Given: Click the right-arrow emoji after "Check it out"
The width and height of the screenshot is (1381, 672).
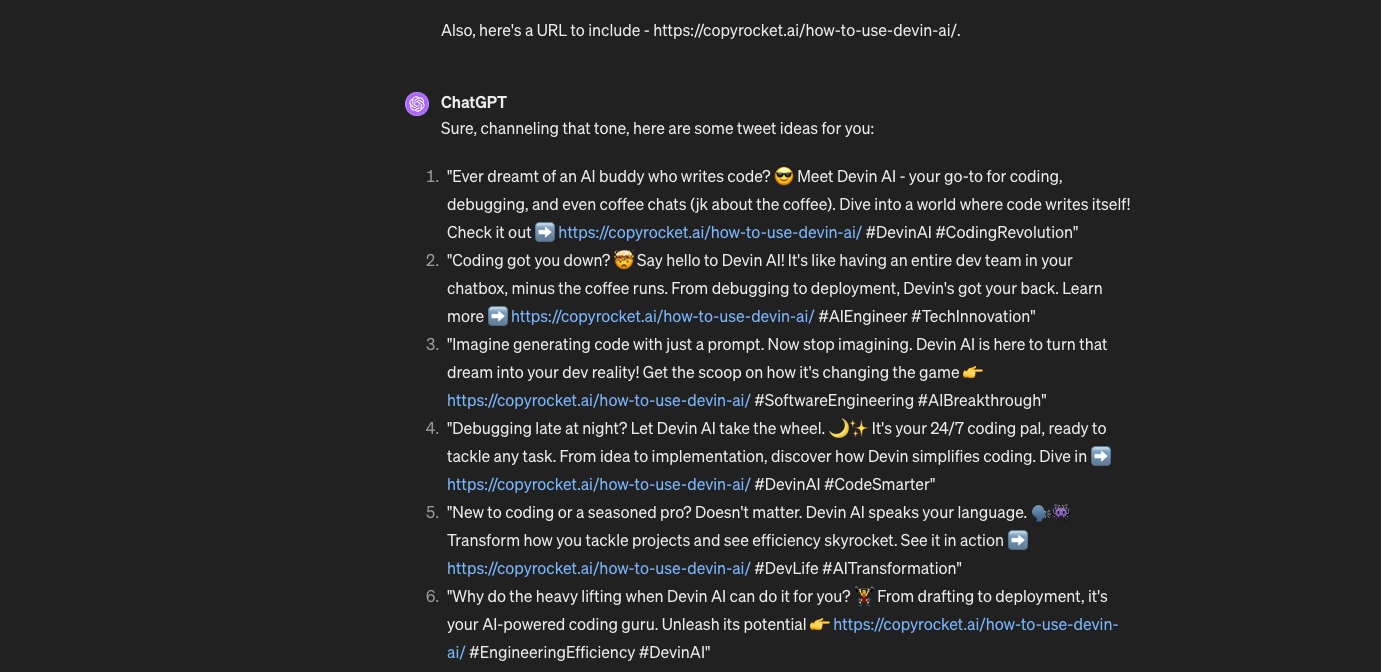Looking at the screenshot, I should (545, 232).
